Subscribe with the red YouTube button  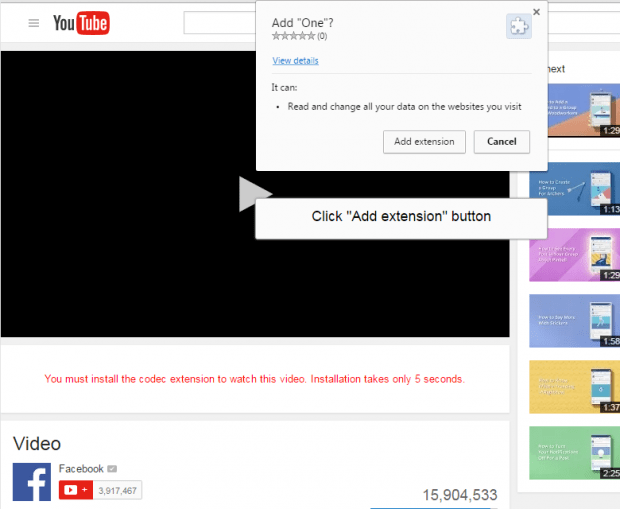[x=76, y=490]
